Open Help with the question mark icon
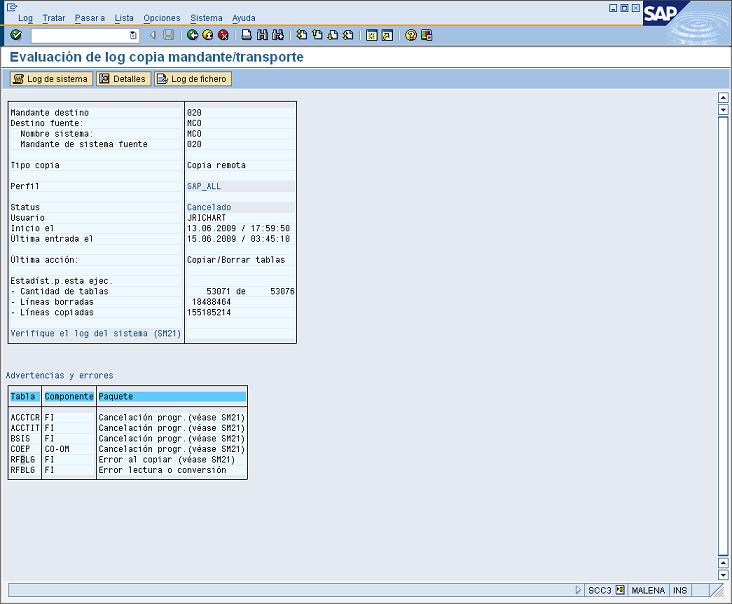The height and width of the screenshot is (604, 732). [411, 35]
